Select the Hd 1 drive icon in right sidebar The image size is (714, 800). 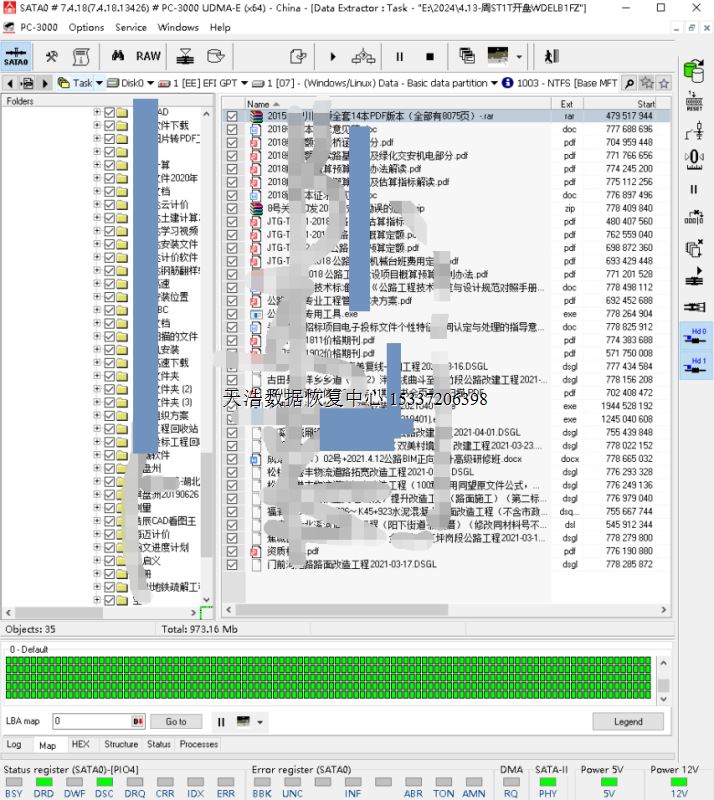point(693,367)
